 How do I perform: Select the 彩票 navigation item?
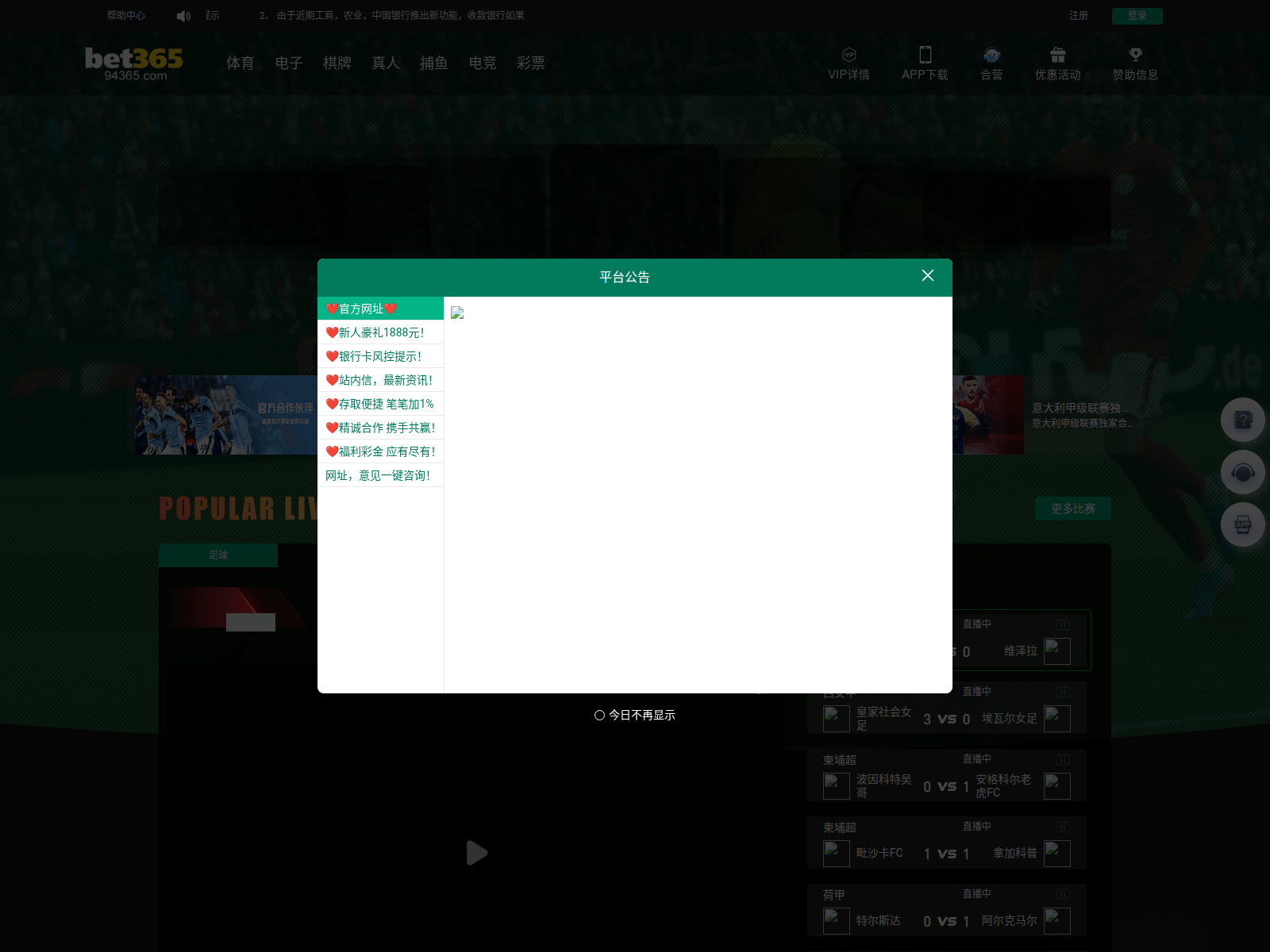[x=531, y=63]
